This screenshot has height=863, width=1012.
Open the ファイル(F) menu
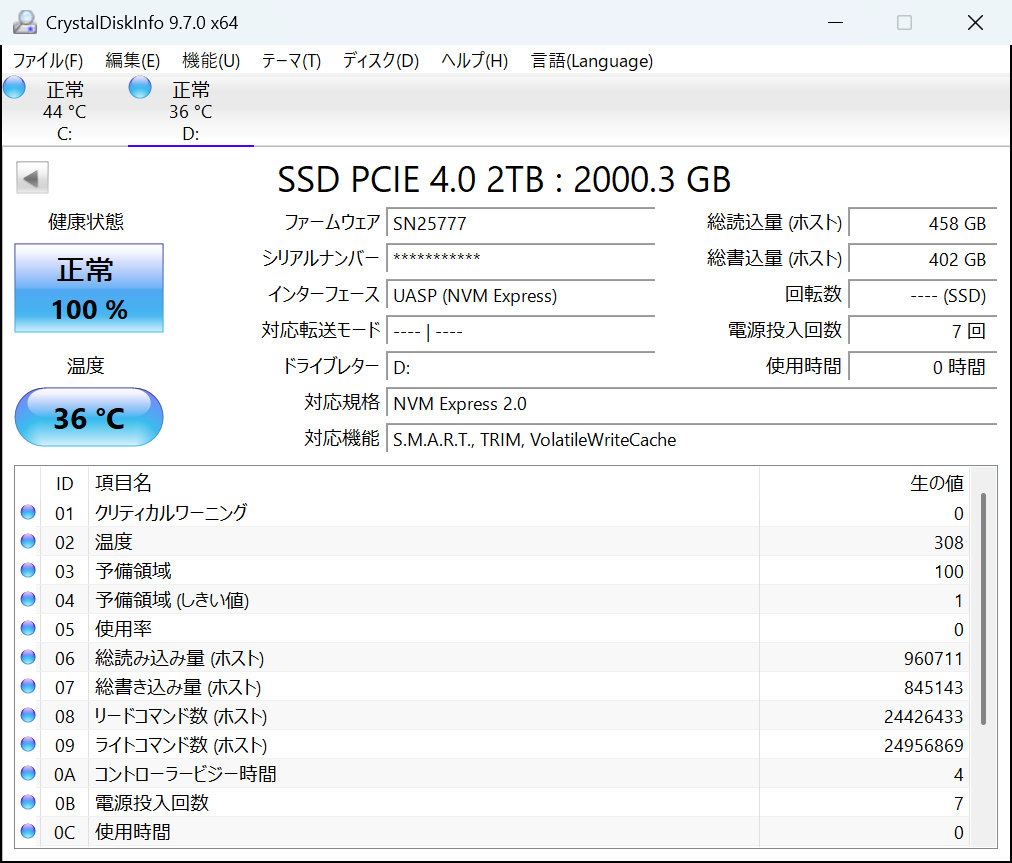(48, 61)
